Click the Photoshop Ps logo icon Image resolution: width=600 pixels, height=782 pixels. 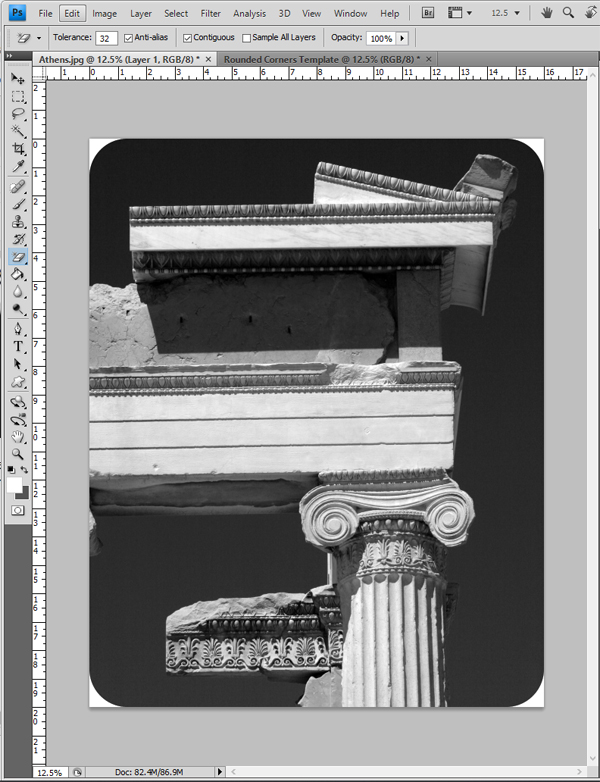[17, 12]
